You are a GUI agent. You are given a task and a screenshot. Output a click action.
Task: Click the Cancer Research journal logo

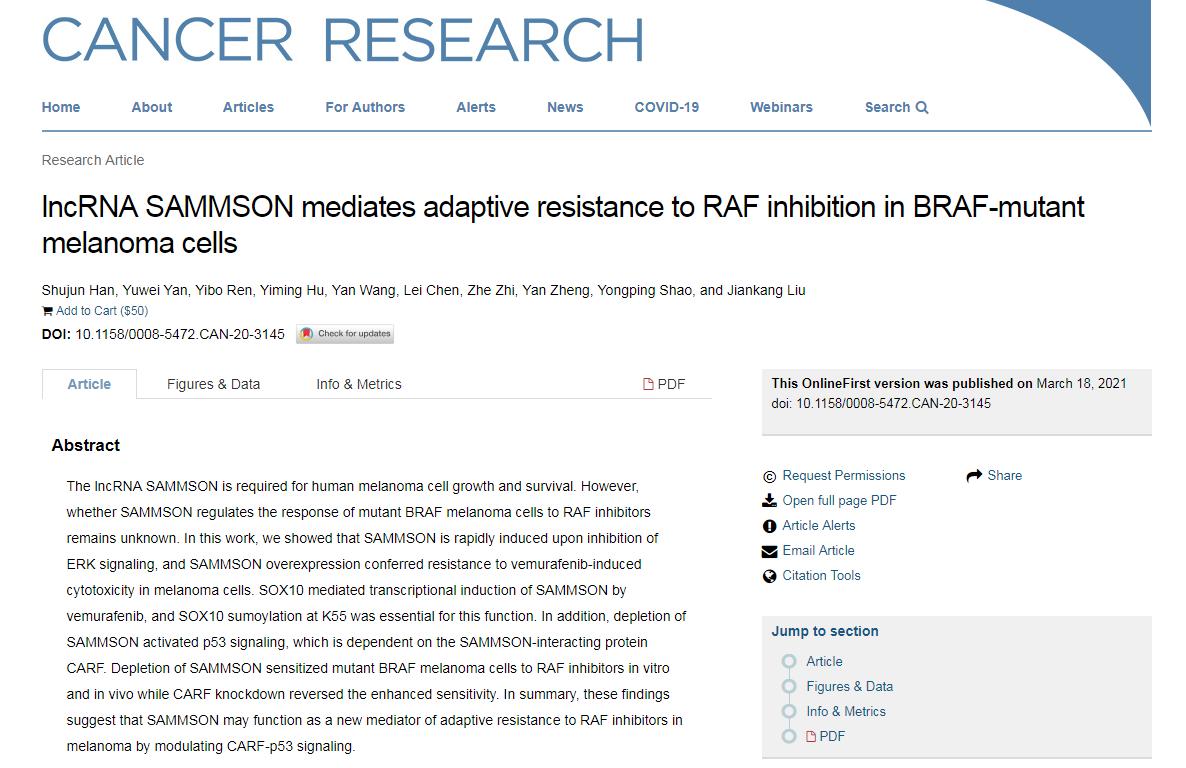(343, 39)
